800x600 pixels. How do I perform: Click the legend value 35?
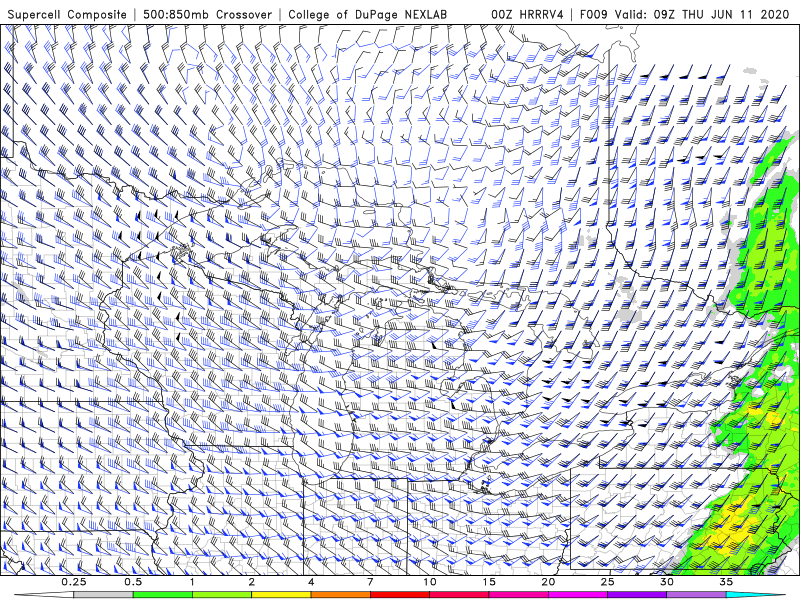pyautogui.click(x=726, y=582)
